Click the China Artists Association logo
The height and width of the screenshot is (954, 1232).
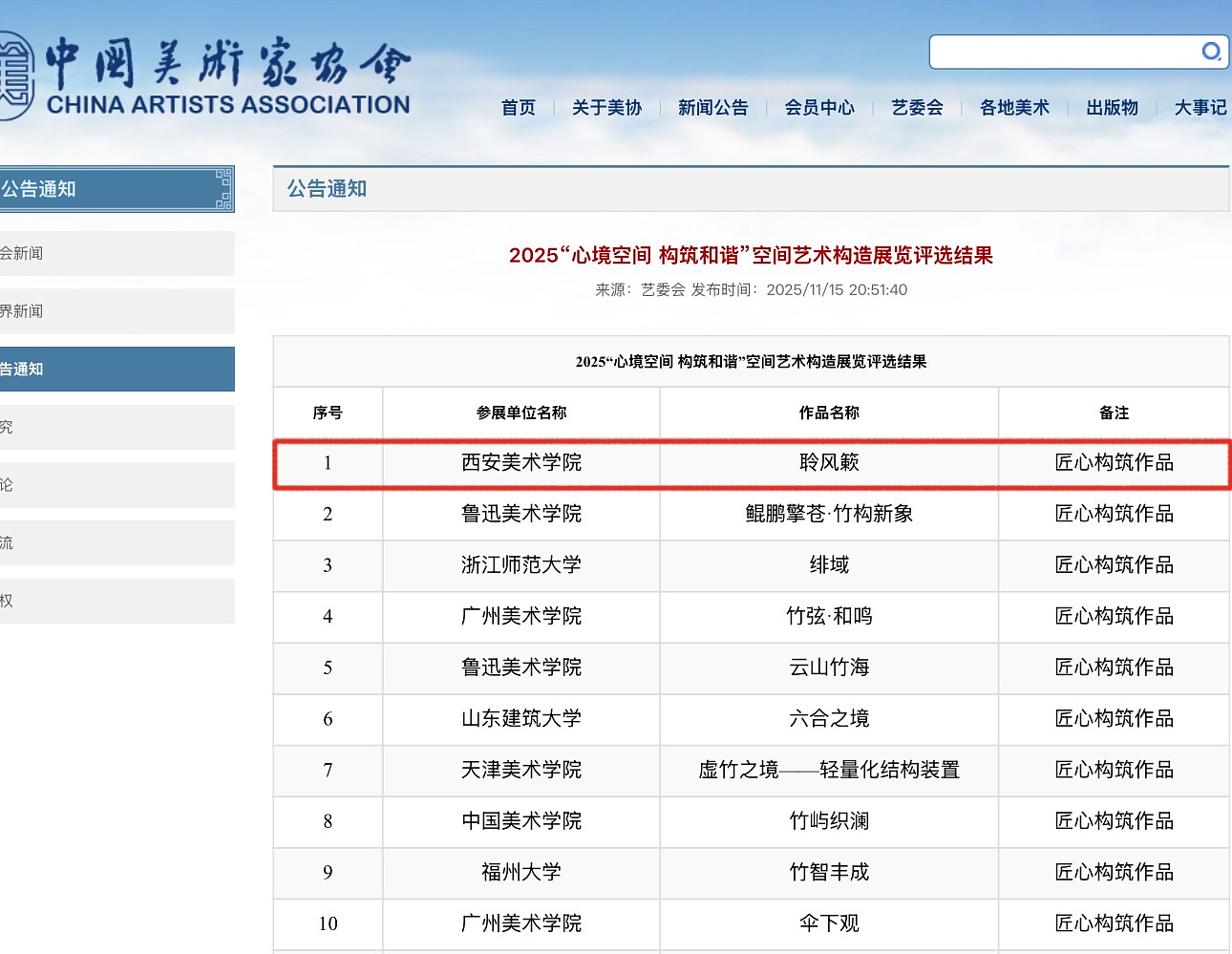point(205,78)
